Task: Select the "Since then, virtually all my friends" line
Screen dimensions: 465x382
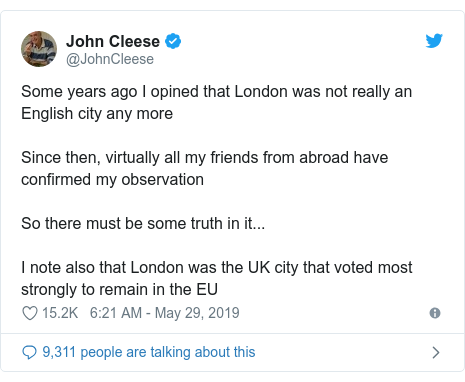Action: 205,158
